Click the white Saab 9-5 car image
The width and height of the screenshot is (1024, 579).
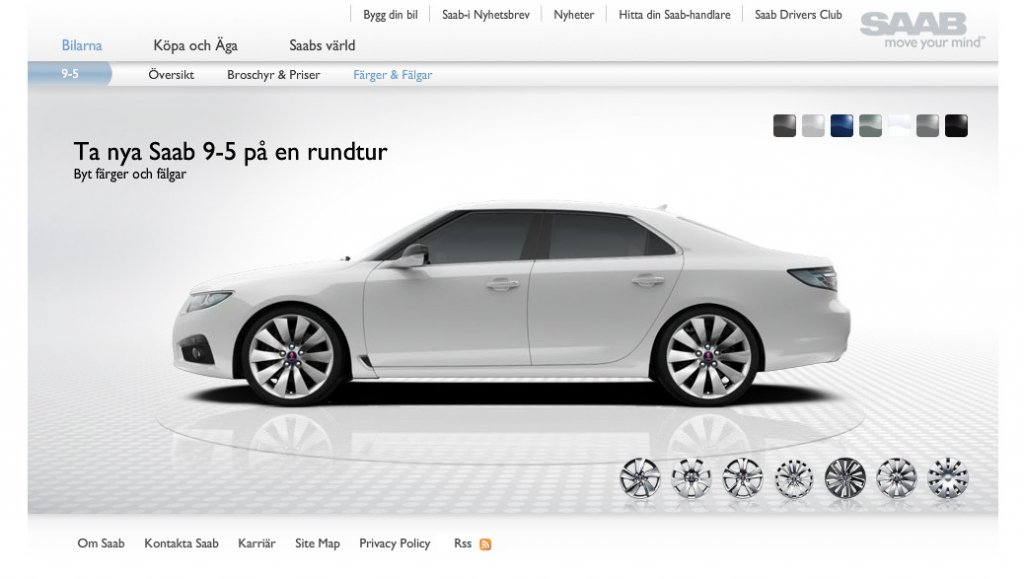511,304
